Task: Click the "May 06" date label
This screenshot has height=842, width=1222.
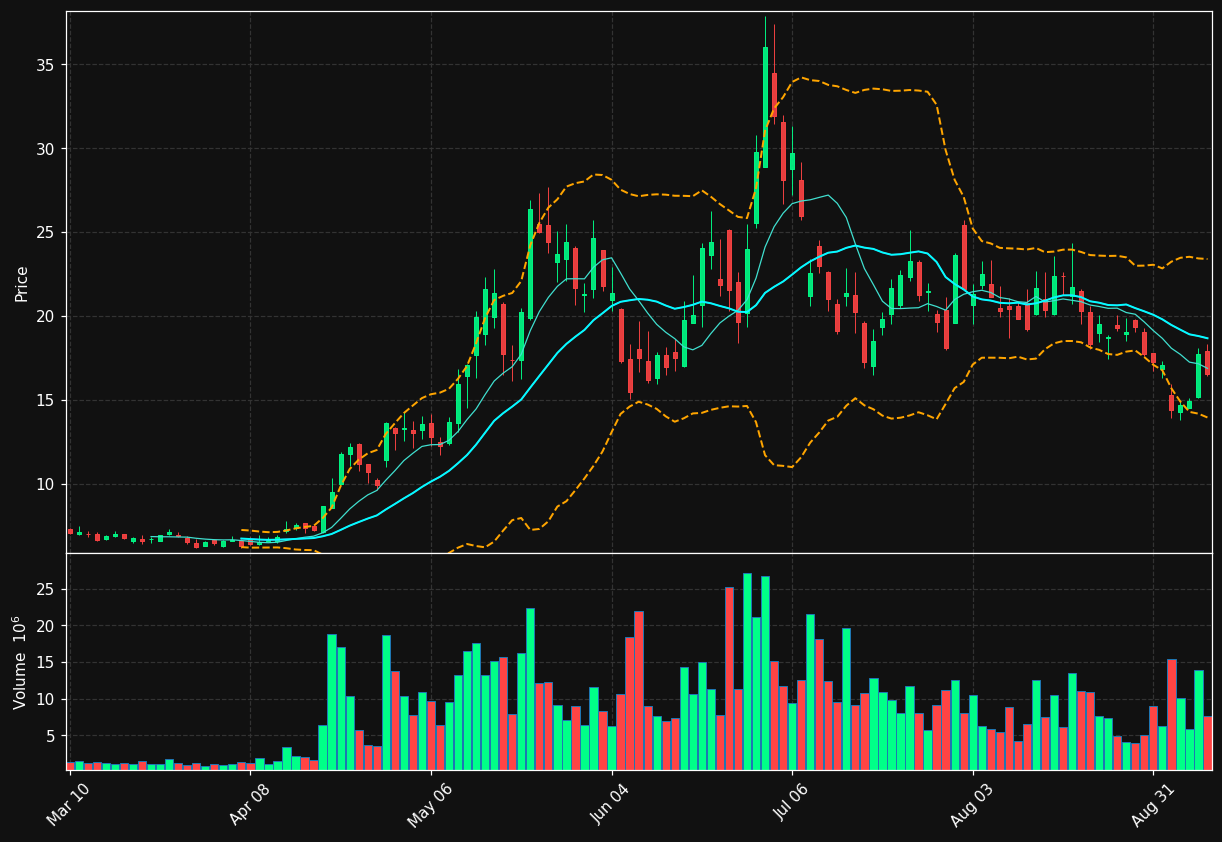Action: pos(429,804)
